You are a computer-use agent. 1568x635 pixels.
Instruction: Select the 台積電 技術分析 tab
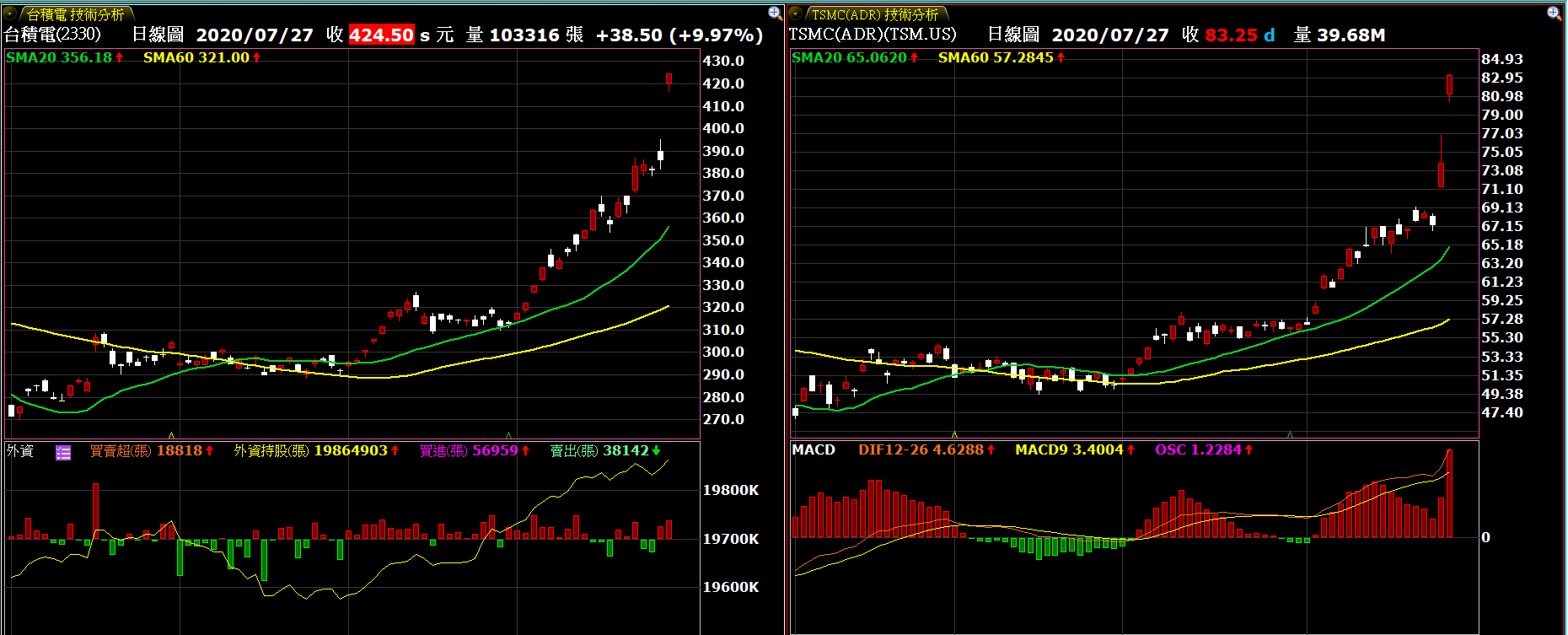click(x=76, y=14)
